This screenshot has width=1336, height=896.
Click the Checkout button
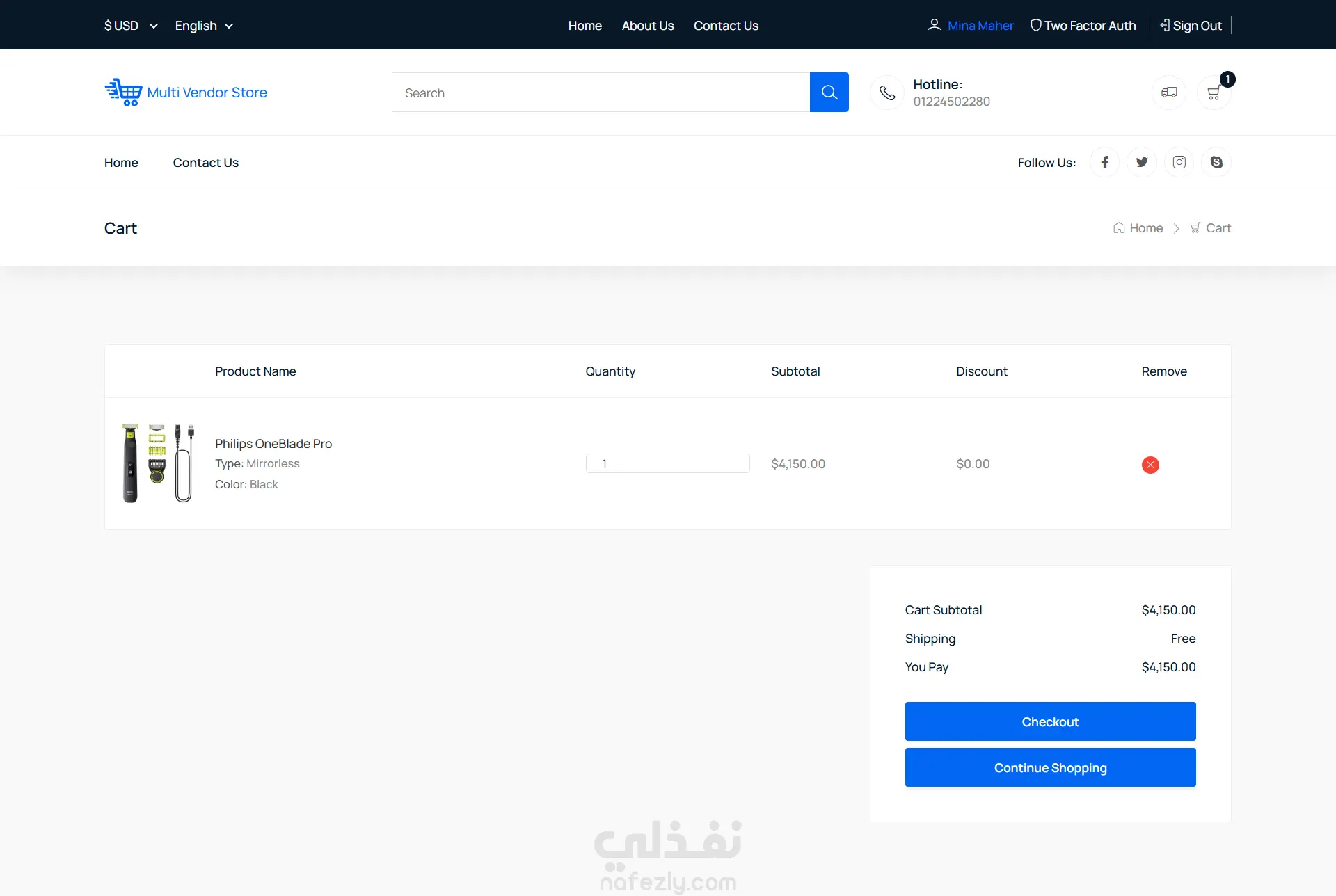(x=1050, y=721)
